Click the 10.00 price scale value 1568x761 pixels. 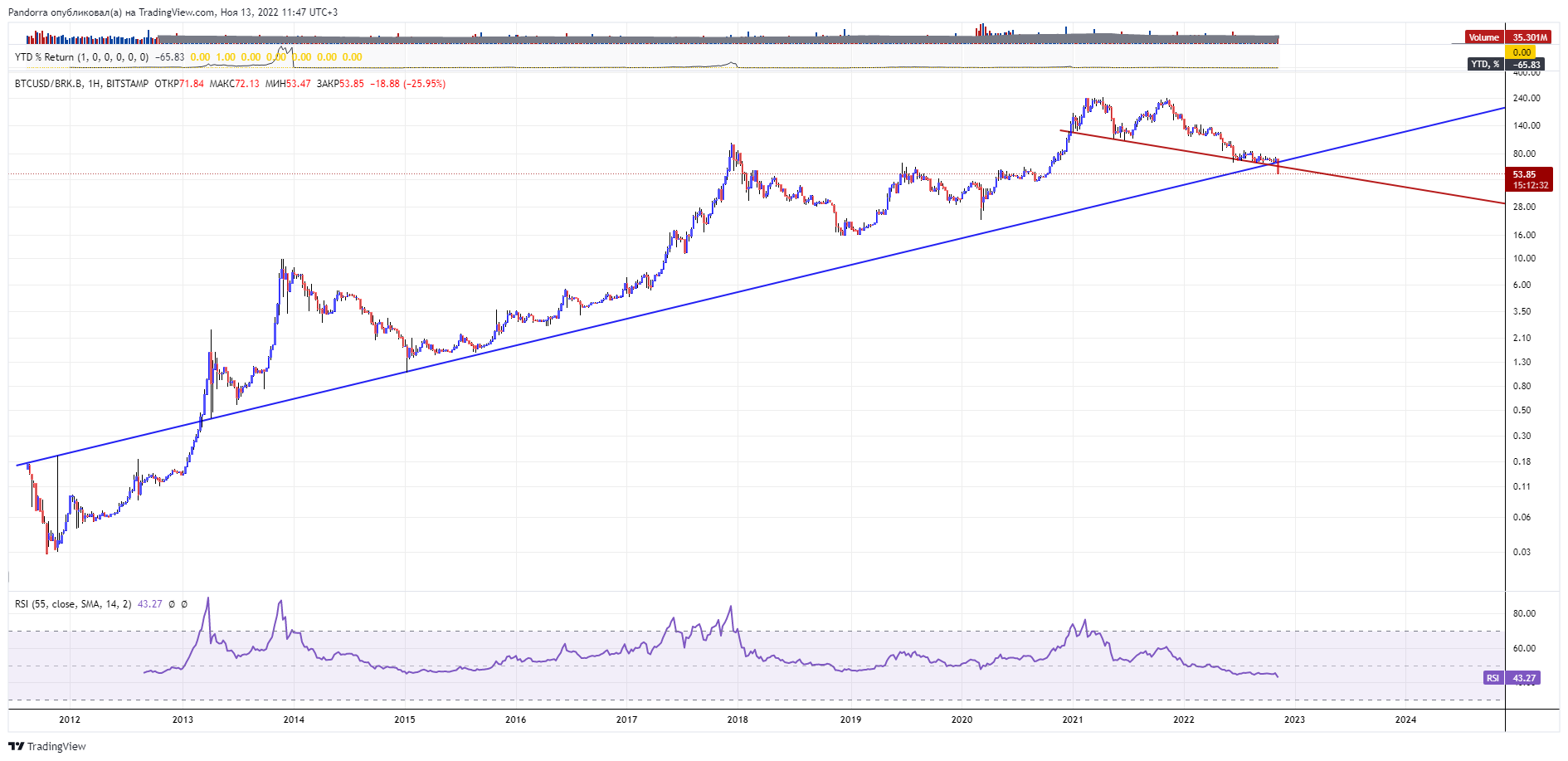tap(1524, 258)
